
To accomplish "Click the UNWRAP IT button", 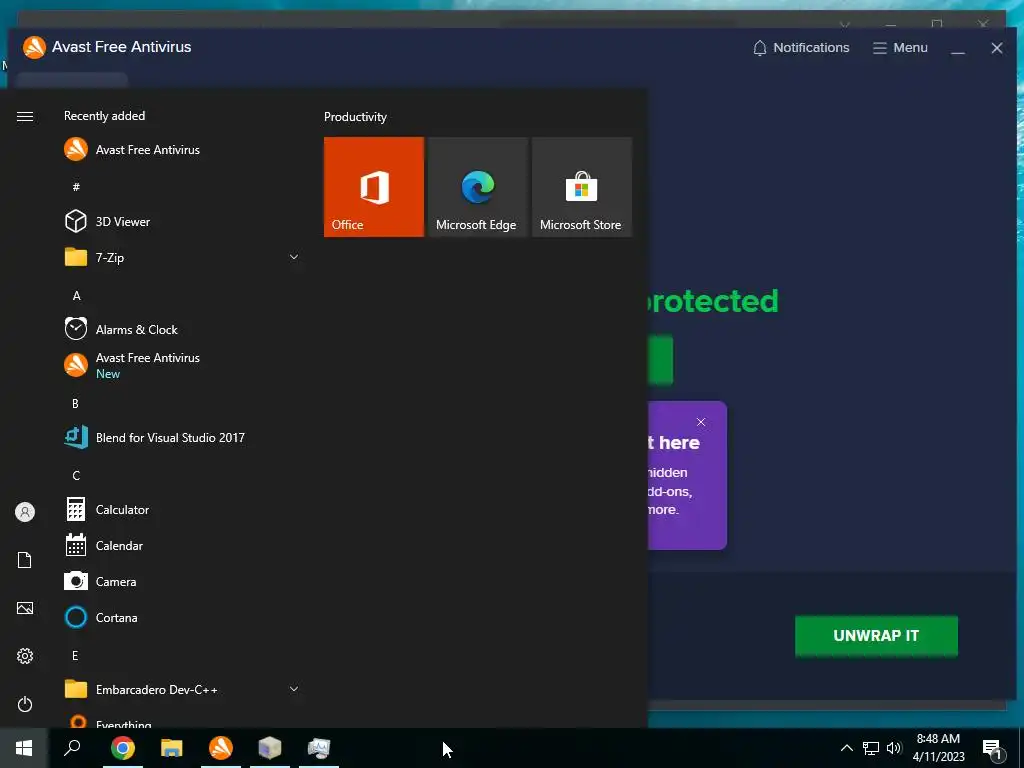I will pyautogui.click(x=876, y=635).
